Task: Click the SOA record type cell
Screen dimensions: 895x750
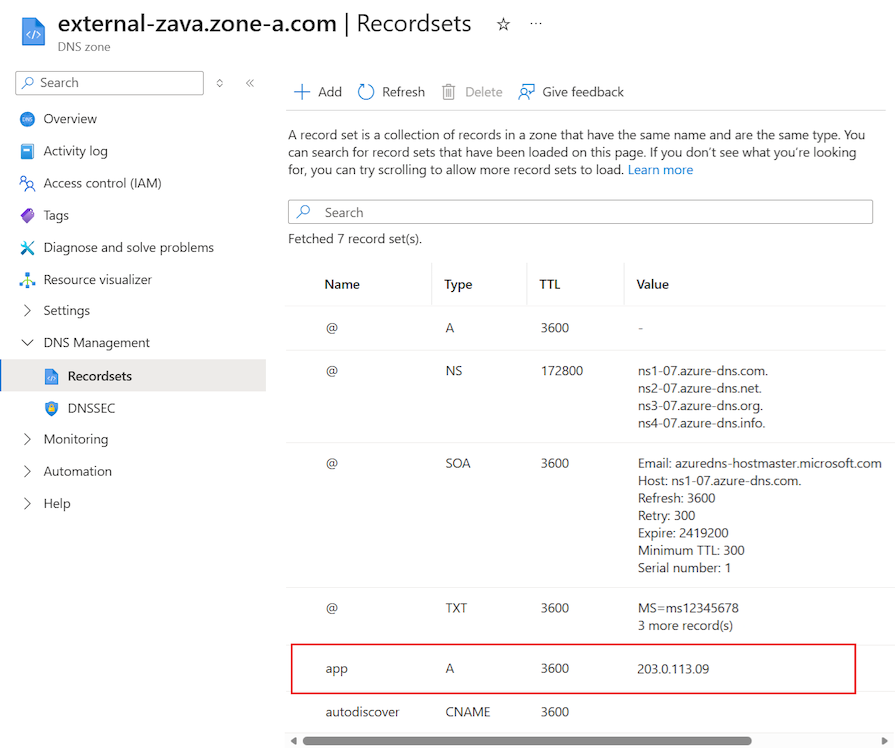Action: [x=458, y=463]
